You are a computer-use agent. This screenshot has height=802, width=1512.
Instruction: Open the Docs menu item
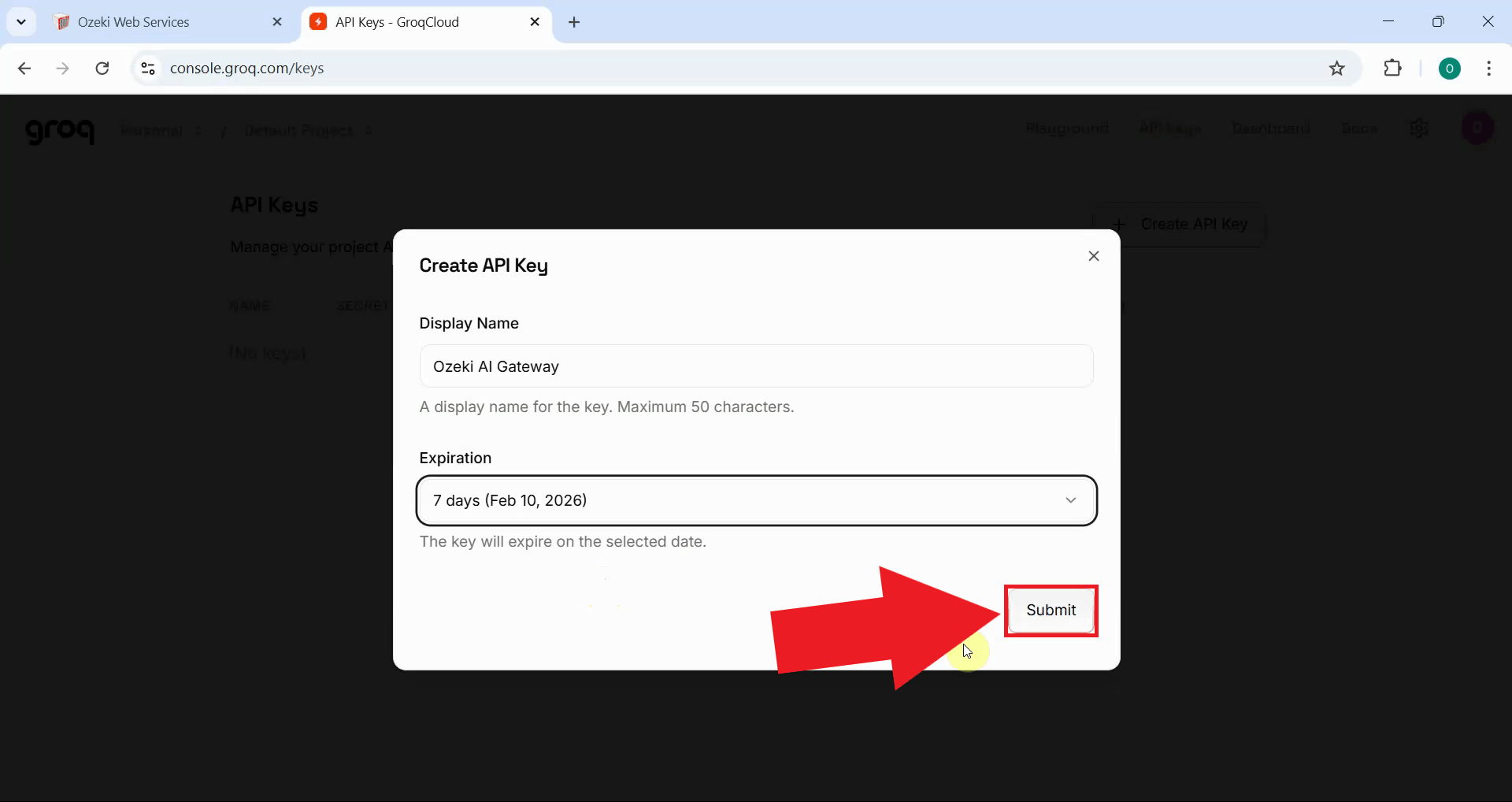[x=1360, y=128]
